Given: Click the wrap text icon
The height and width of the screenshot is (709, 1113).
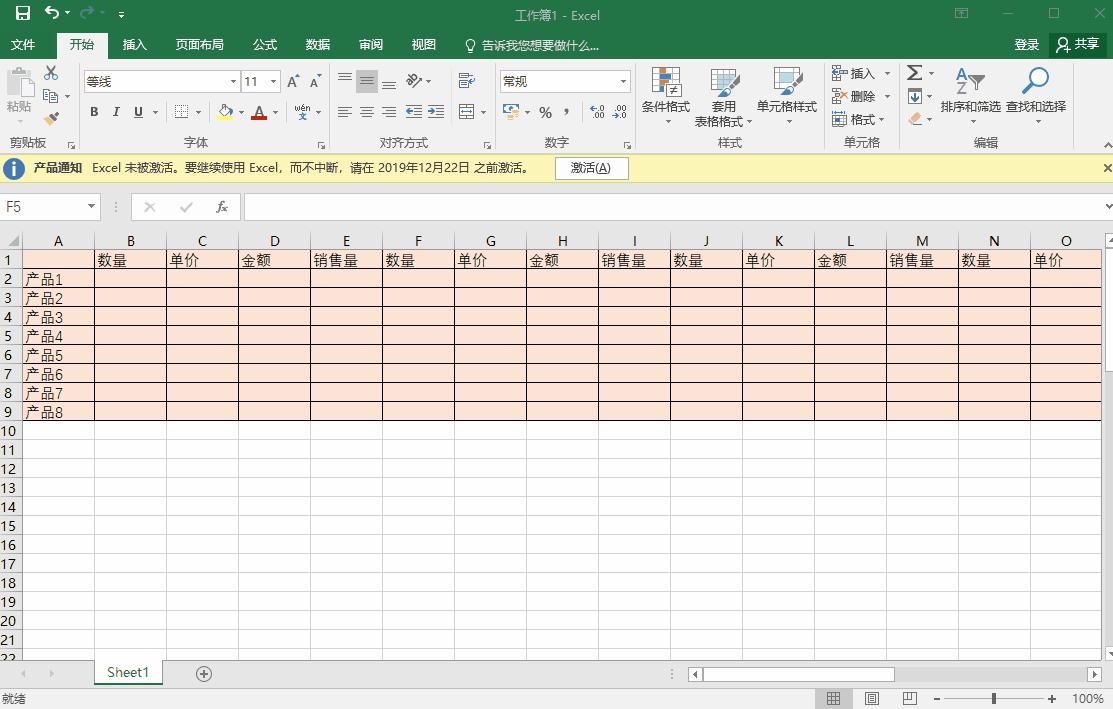Looking at the screenshot, I should [466, 80].
